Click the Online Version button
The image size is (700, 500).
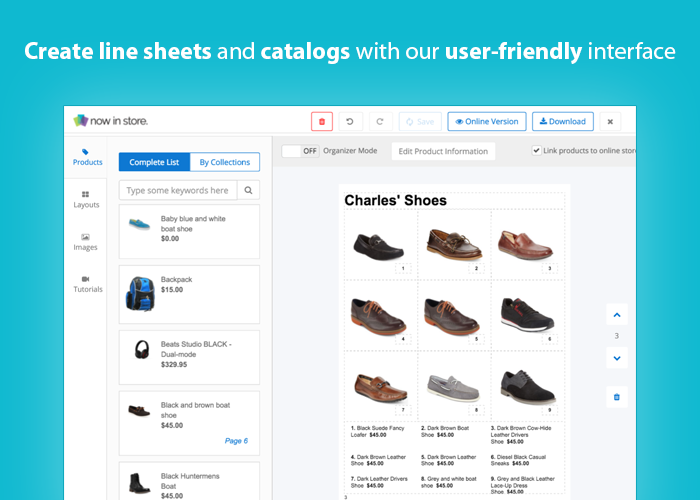click(486, 122)
